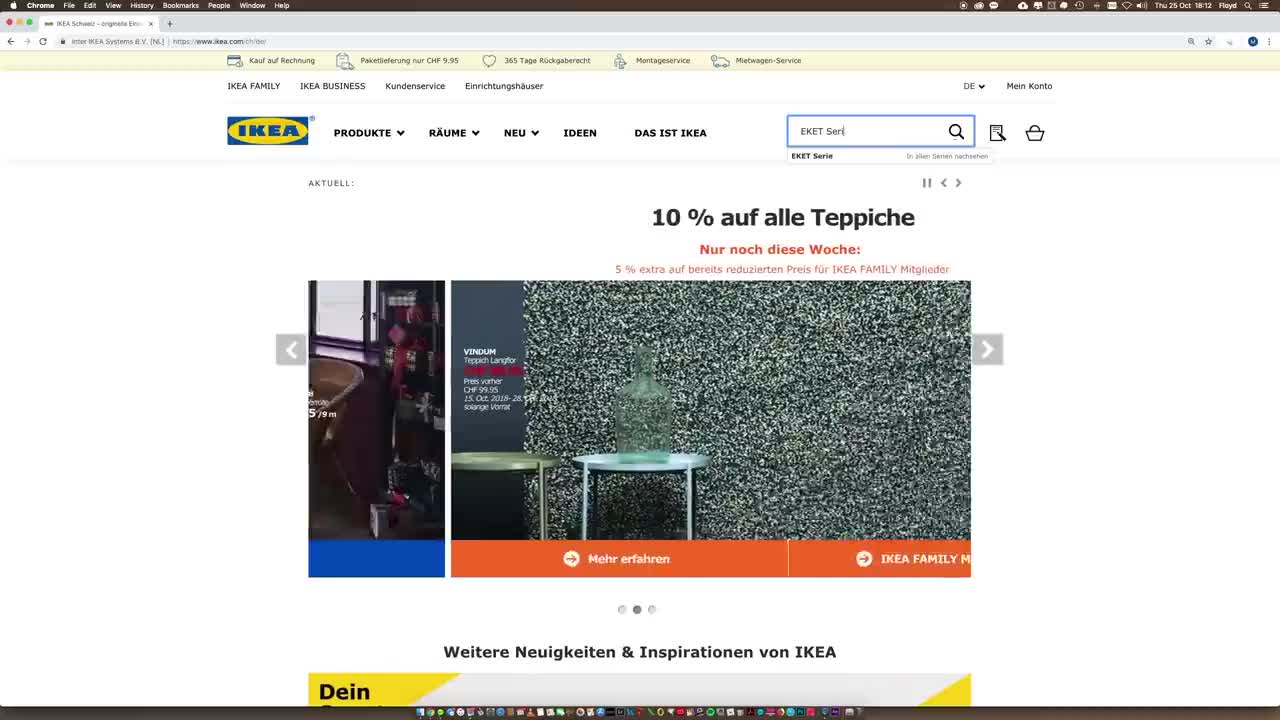
Task: Open the shopping list icon
Action: click(997, 133)
